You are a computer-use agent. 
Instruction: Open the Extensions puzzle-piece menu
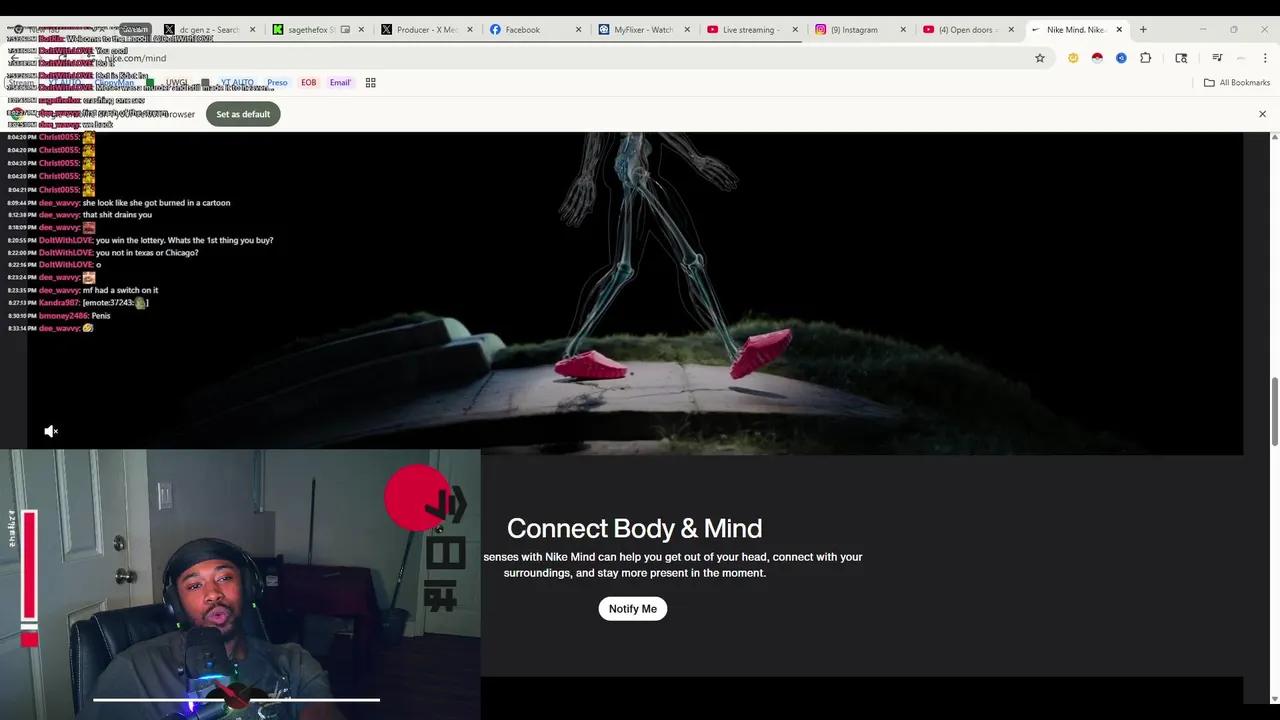pyautogui.click(x=1145, y=58)
